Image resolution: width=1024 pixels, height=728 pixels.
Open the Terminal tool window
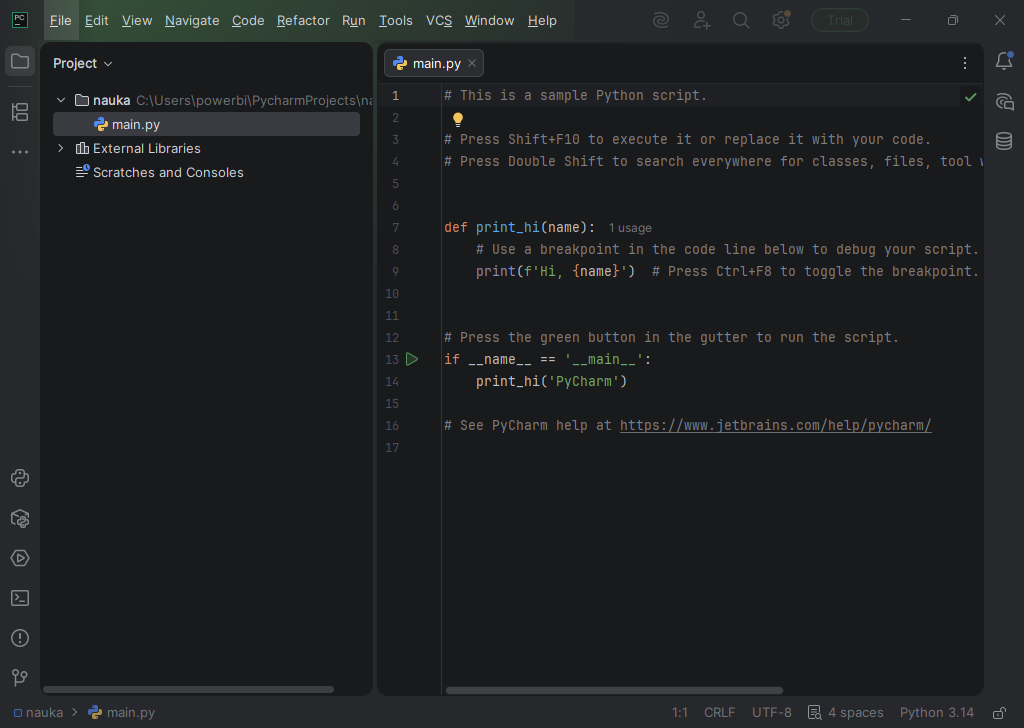[x=20, y=598]
